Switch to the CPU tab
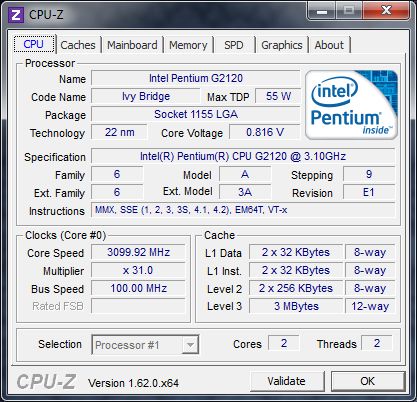The height and width of the screenshot is (402, 417). [x=34, y=44]
